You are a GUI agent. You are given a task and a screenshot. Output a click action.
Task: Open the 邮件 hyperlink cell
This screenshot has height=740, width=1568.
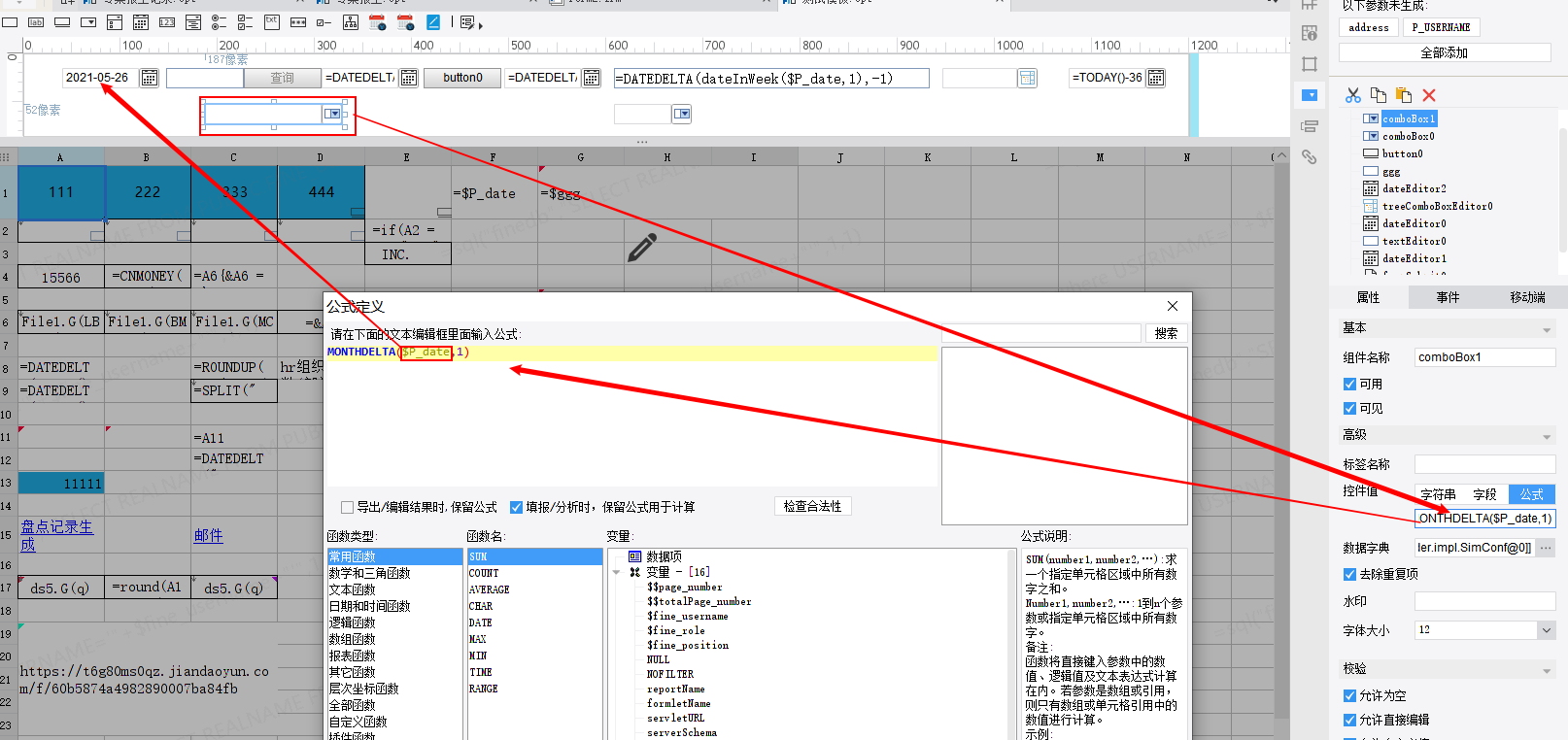[209, 535]
